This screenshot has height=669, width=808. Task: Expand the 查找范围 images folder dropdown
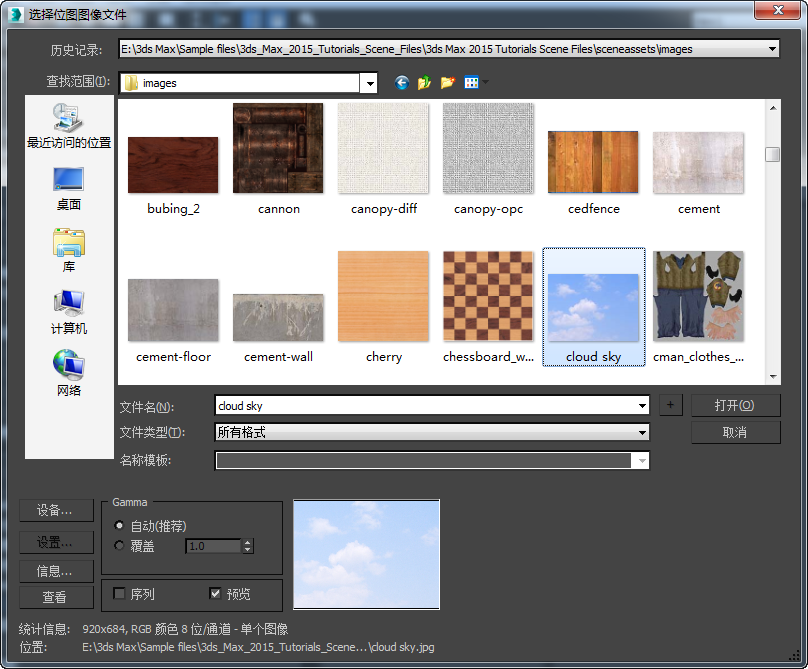pos(369,83)
